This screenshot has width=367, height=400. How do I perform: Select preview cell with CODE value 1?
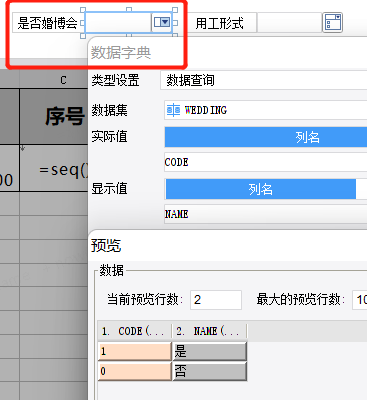tap(135, 351)
